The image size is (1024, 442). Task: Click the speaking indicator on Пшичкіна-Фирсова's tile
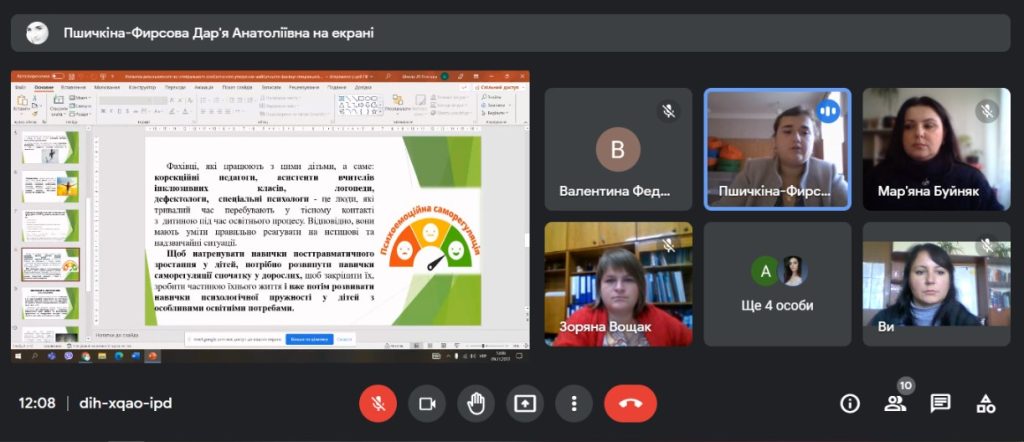pyautogui.click(x=828, y=111)
